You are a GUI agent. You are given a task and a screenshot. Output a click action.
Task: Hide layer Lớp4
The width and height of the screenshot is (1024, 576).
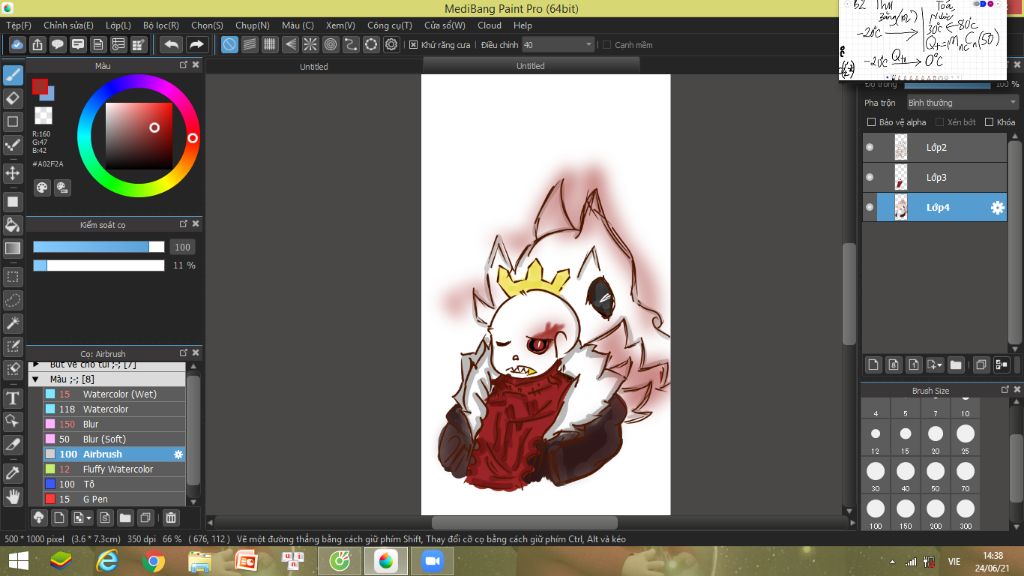[x=870, y=208]
